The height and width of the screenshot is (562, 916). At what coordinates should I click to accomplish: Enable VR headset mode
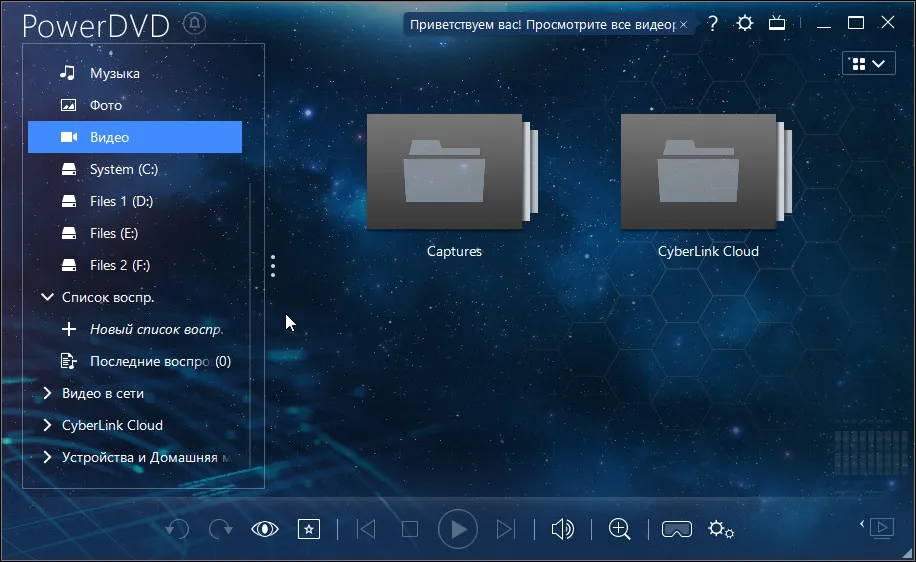pos(676,529)
